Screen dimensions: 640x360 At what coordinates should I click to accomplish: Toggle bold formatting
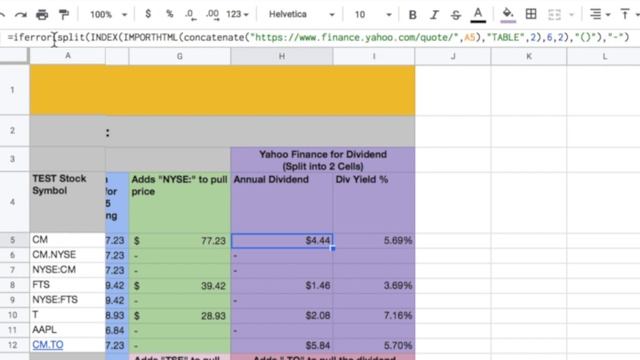(413, 15)
